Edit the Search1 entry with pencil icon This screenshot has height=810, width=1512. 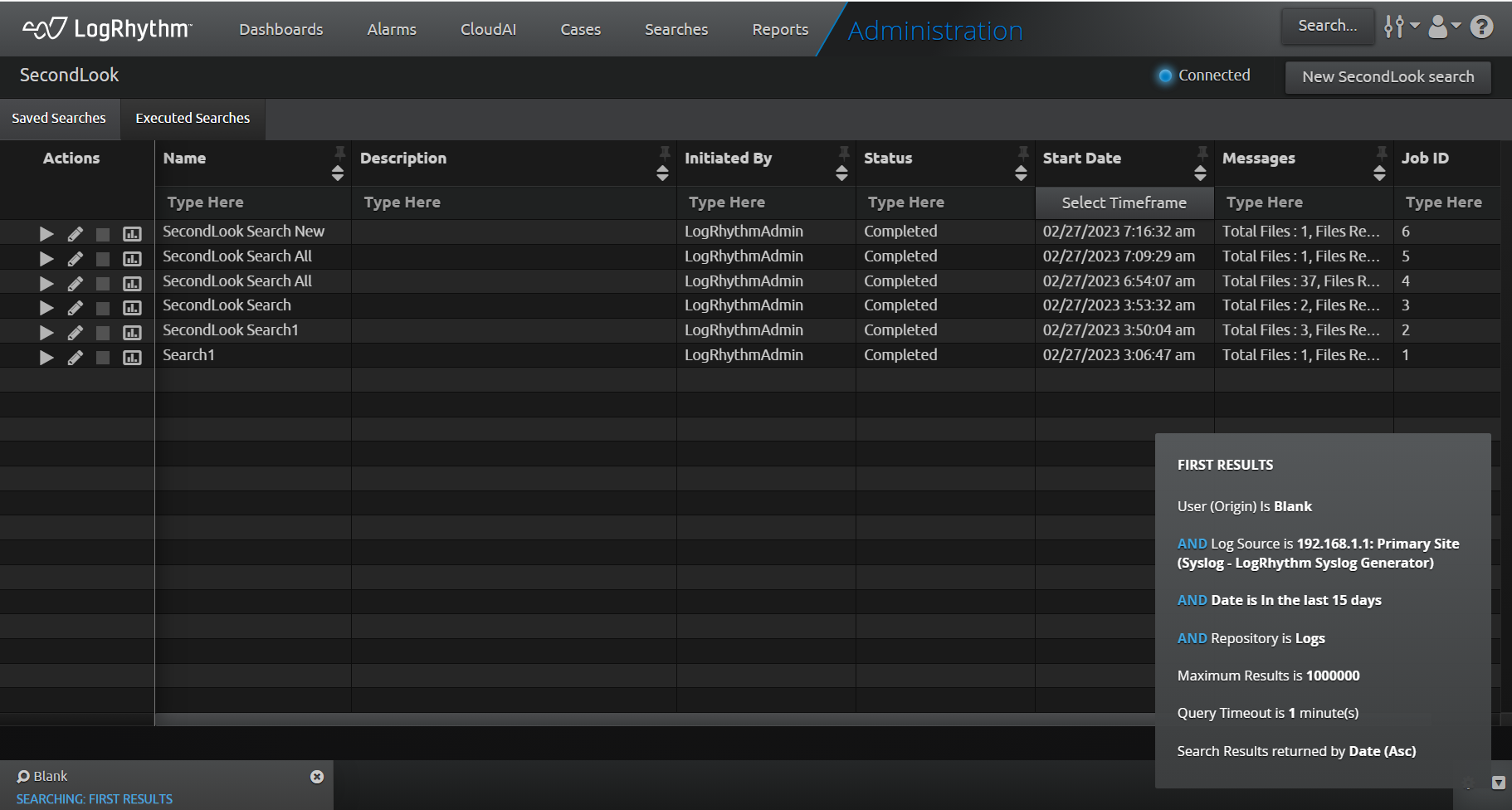point(75,358)
